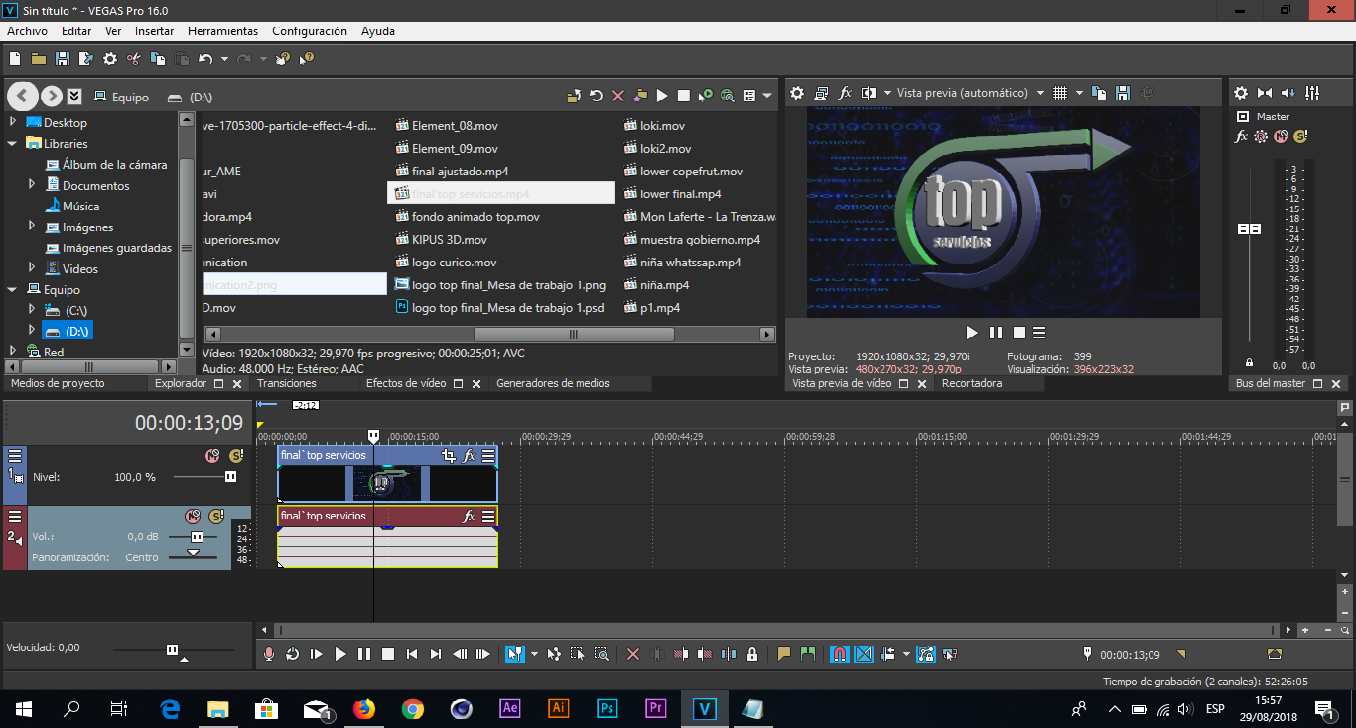1356x728 pixels.
Task: Expand Desktop tree node
Action: 13,122
